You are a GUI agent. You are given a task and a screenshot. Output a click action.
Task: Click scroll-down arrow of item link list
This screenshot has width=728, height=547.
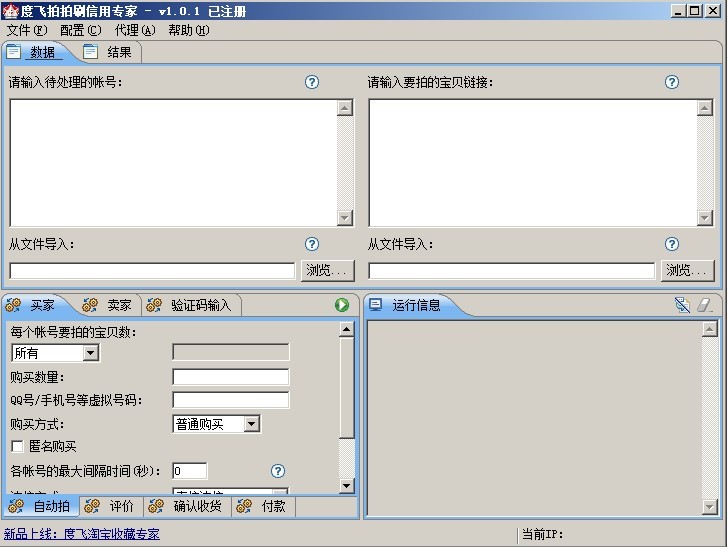point(705,217)
